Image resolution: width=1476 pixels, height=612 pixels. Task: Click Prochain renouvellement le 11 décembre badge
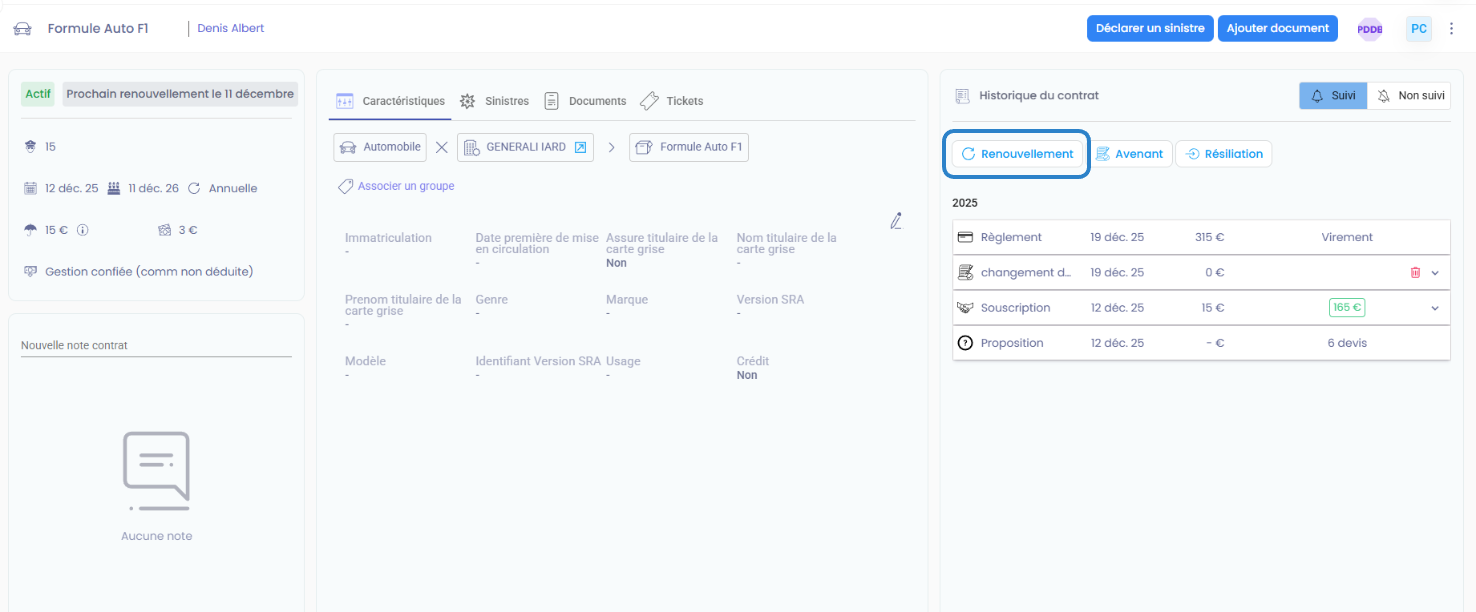(x=180, y=94)
